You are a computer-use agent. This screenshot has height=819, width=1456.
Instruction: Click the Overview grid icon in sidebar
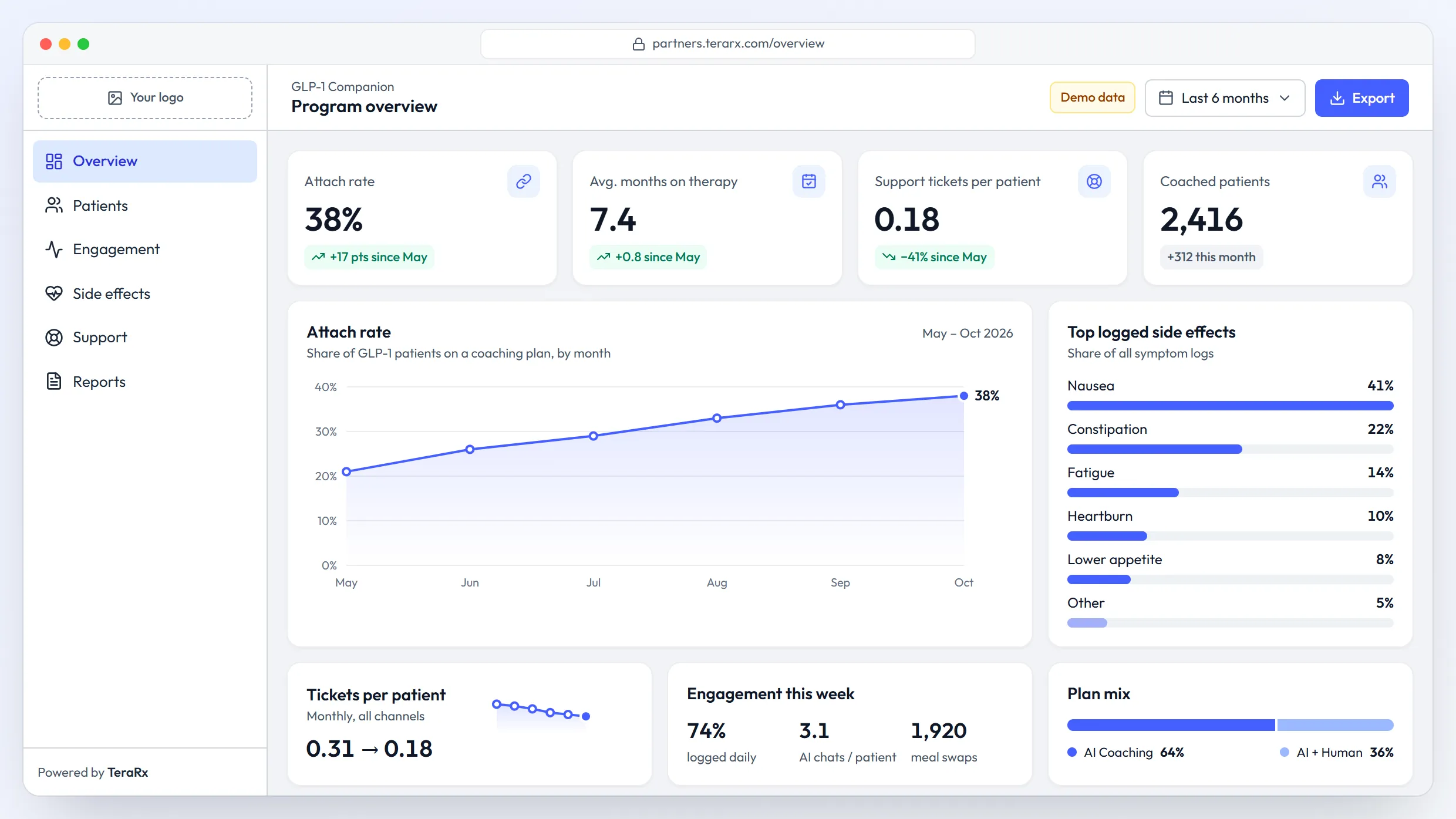(54, 161)
